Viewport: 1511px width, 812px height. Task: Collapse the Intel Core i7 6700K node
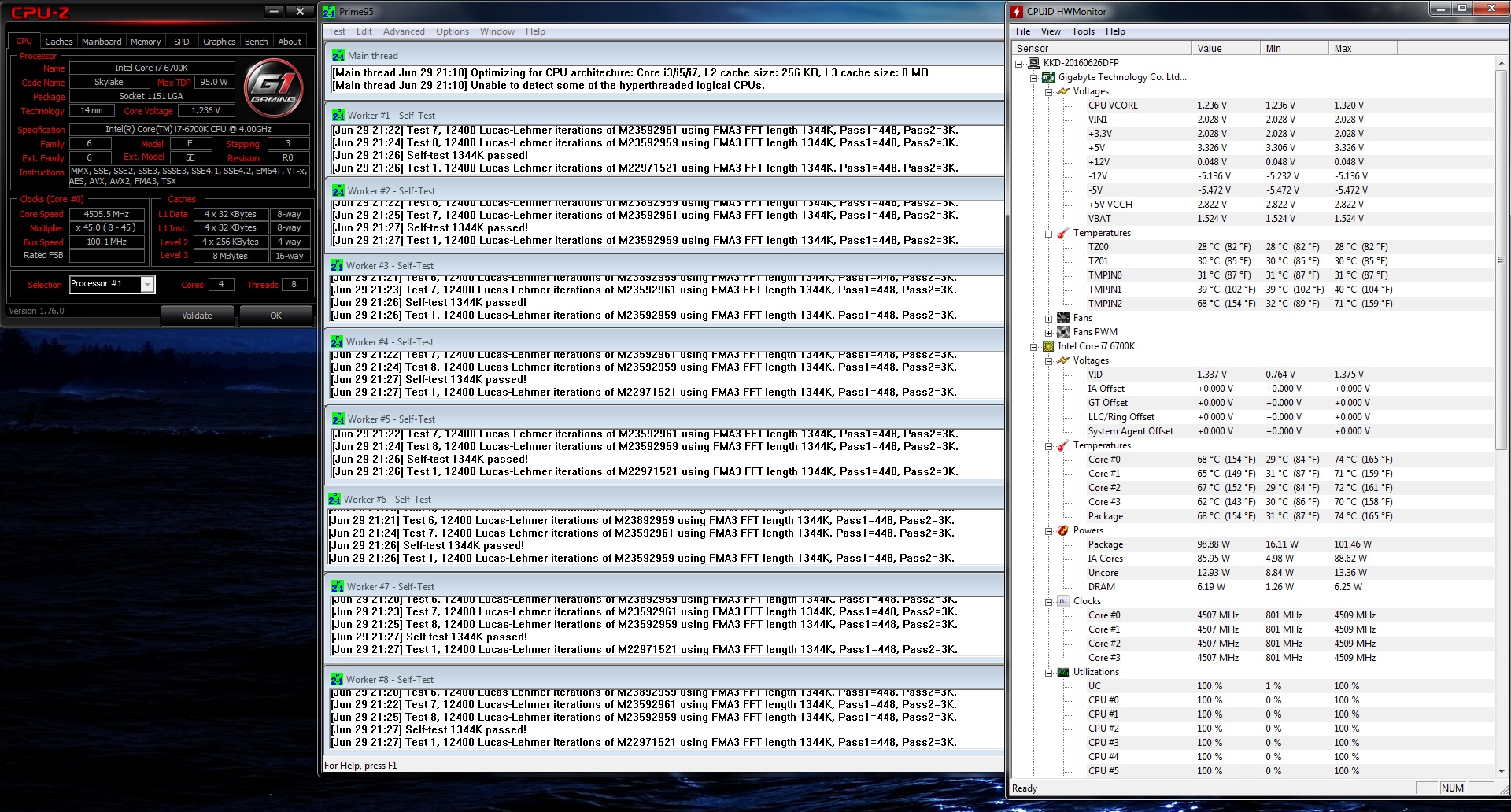1033,347
